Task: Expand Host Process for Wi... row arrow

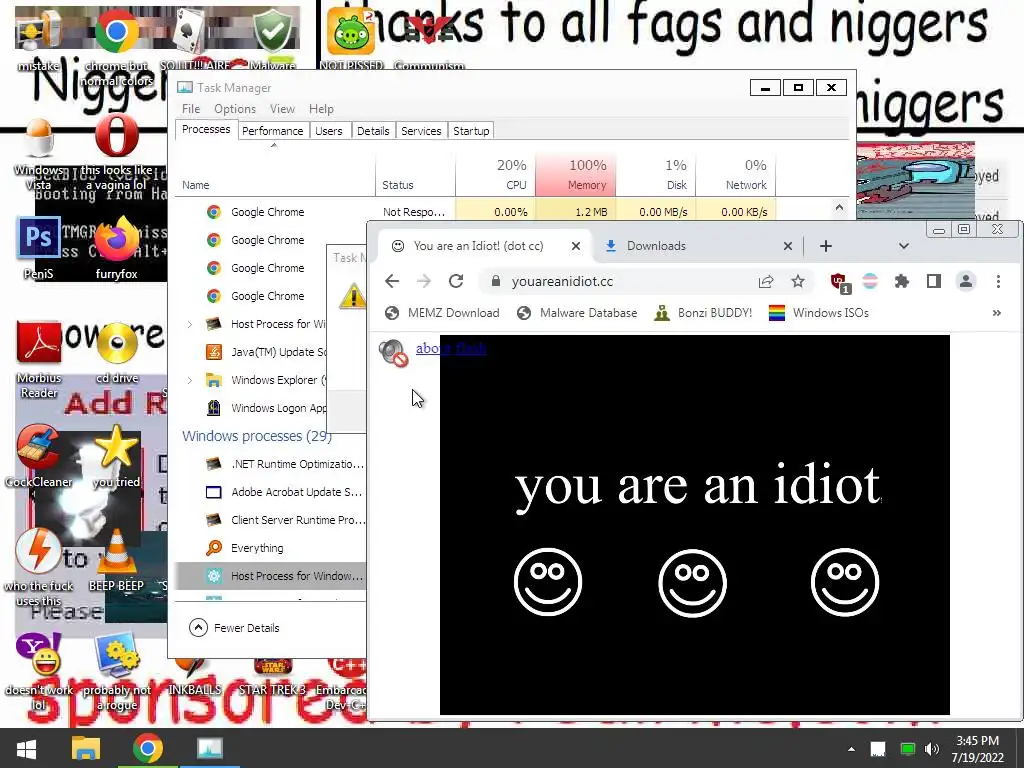Action: (x=190, y=324)
